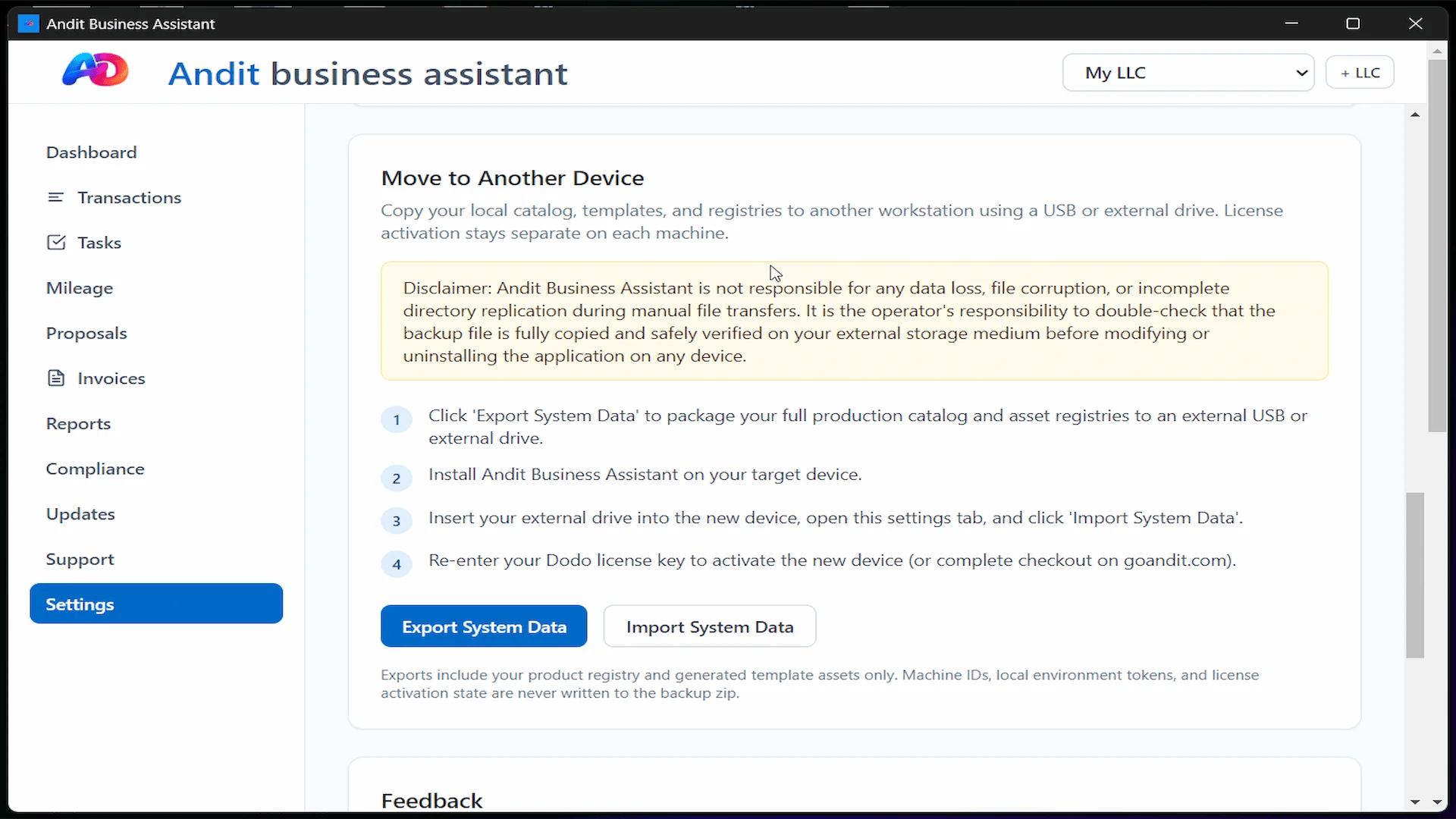Click the title bar app icon
Screen dimensions: 1456x819
coord(28,24)
